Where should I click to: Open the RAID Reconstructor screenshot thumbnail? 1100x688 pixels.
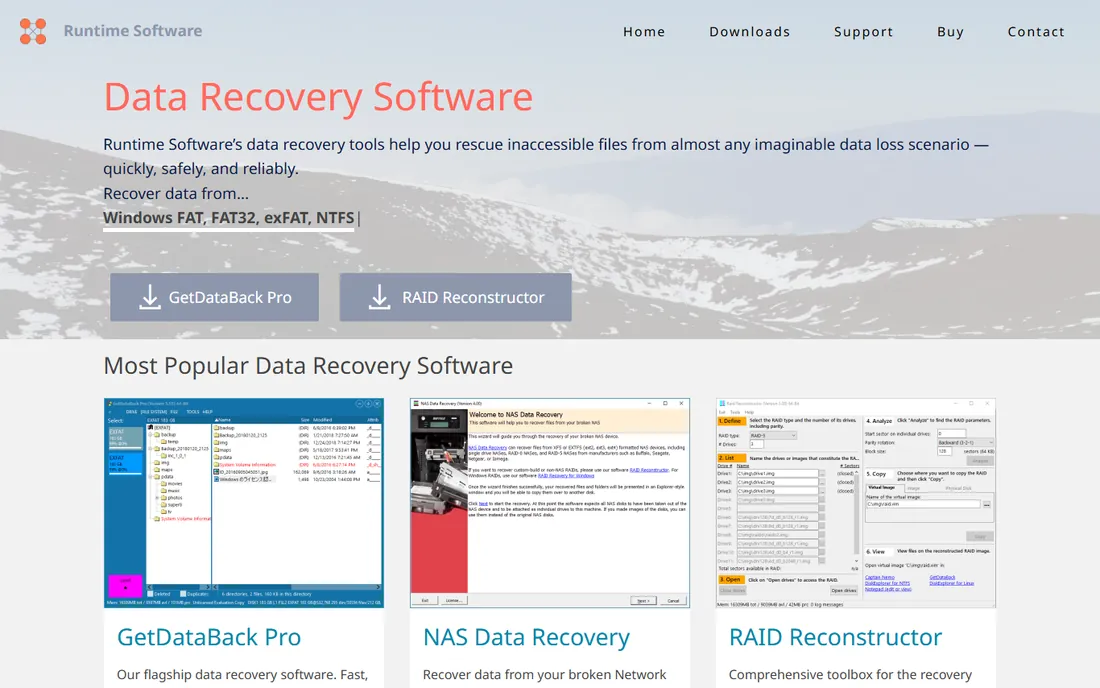point(855,503)
